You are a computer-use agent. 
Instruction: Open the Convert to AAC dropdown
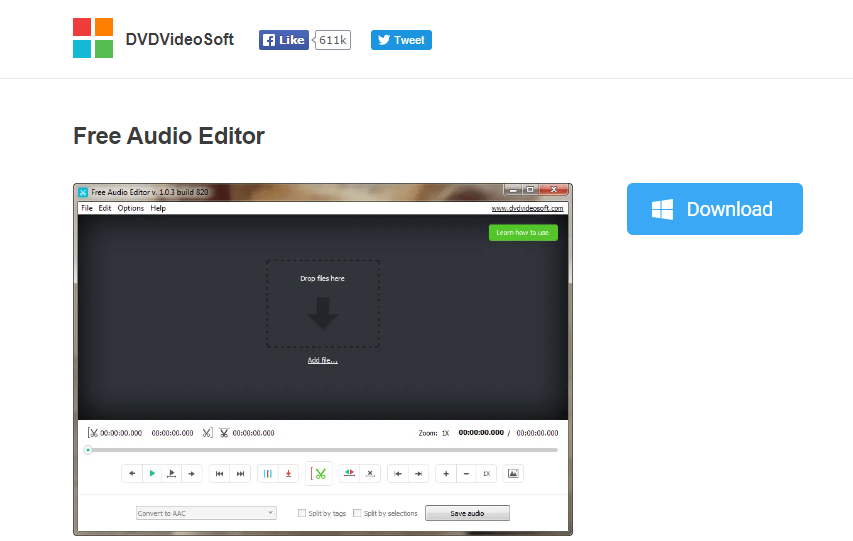[206, 513]
